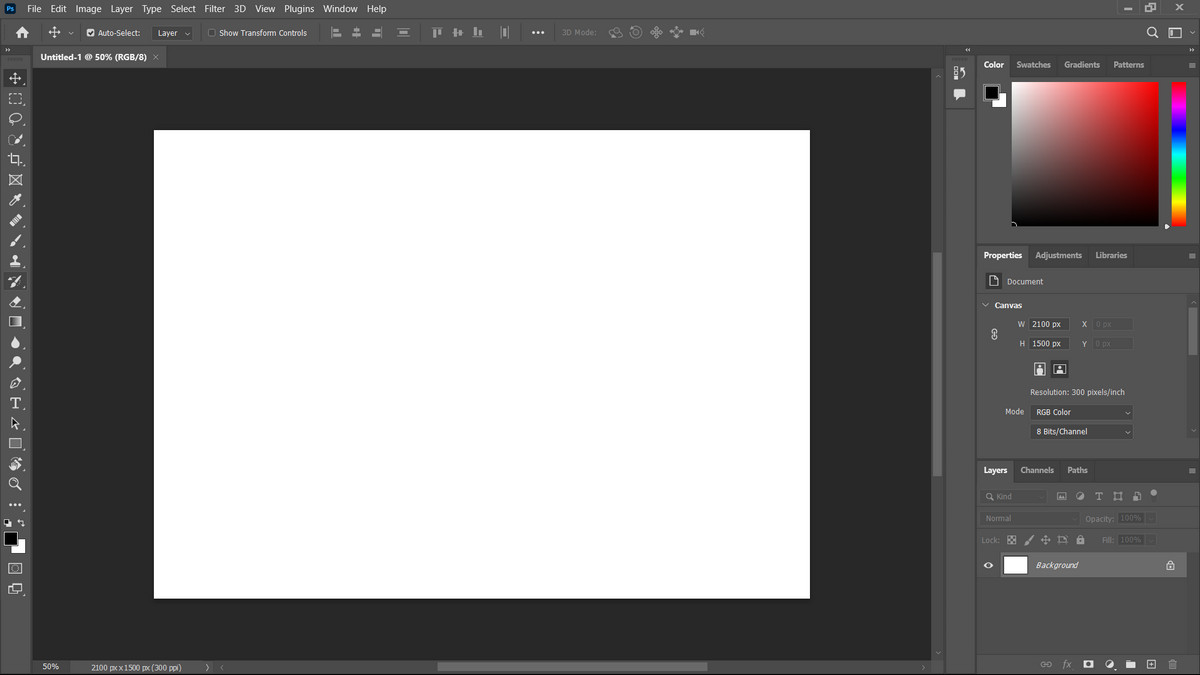Select the Brush tool
The width and height of the screenshot is (1200, 675).
point(15,241)
